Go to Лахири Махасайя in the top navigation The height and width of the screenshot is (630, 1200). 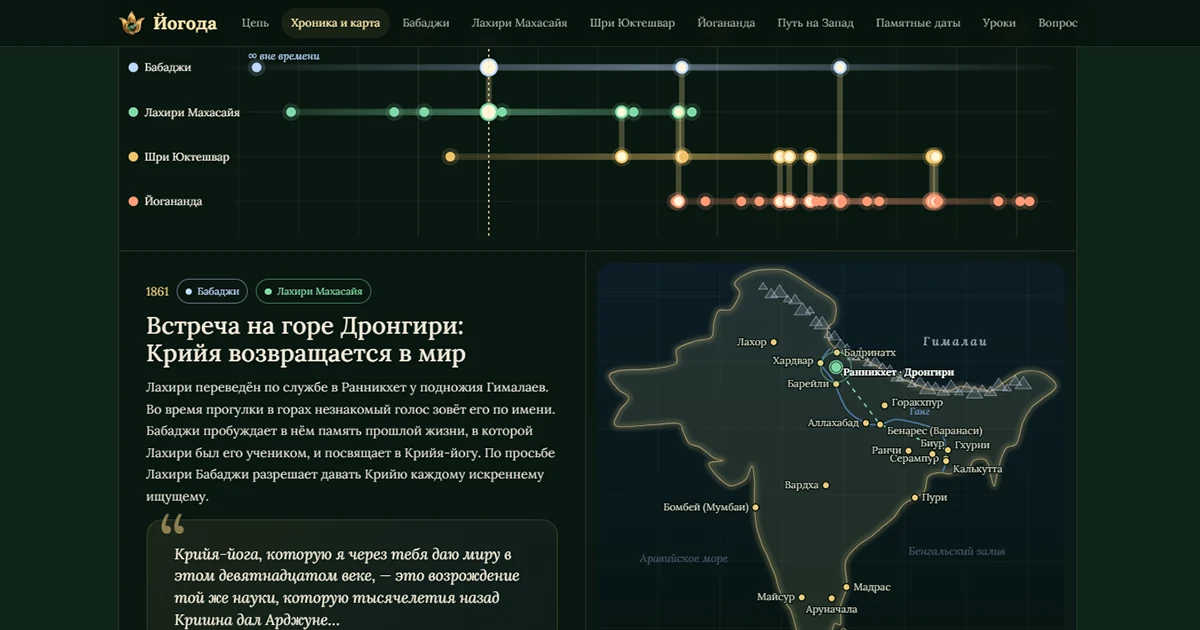coord(520,23)
